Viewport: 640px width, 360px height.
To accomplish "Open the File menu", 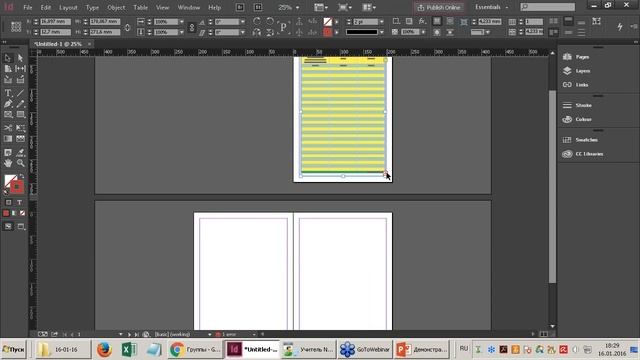I will 27,7.
